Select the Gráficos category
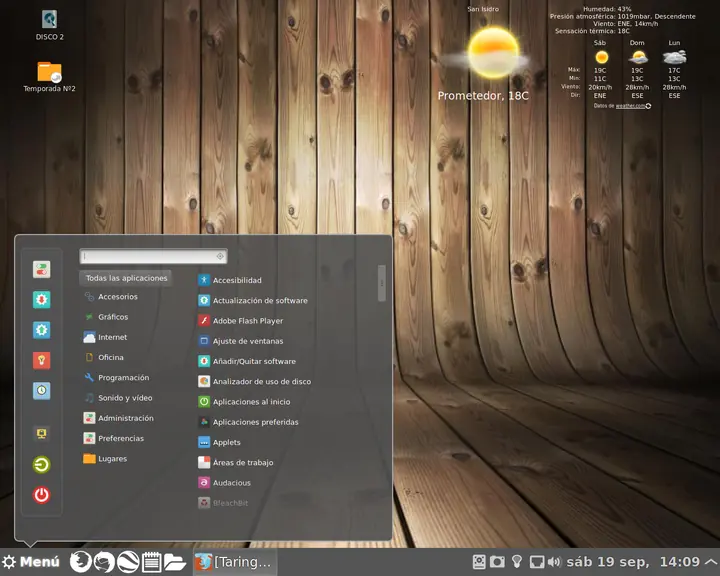Screen dimensions: 720x576 pyautogui.click(x=106, y=317)
